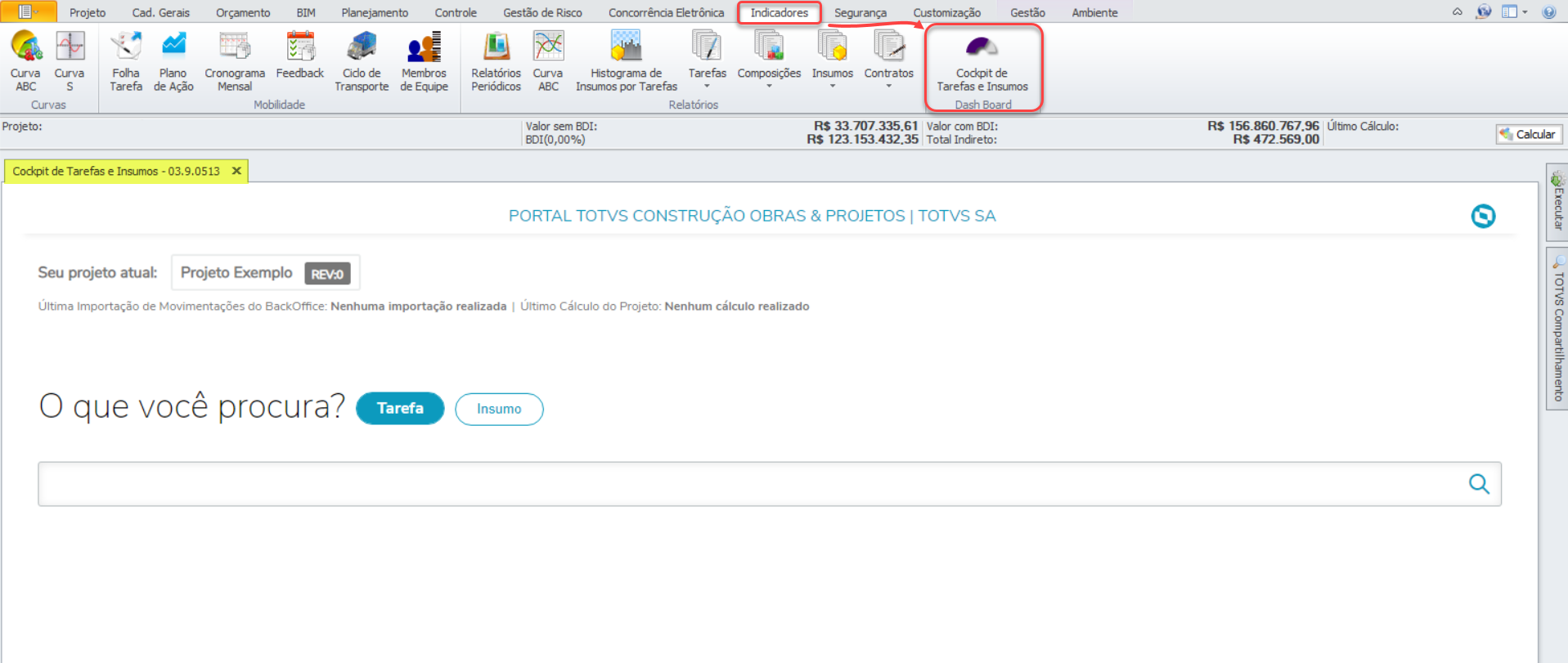Open Membros de Equipe tool

[424, 60]
